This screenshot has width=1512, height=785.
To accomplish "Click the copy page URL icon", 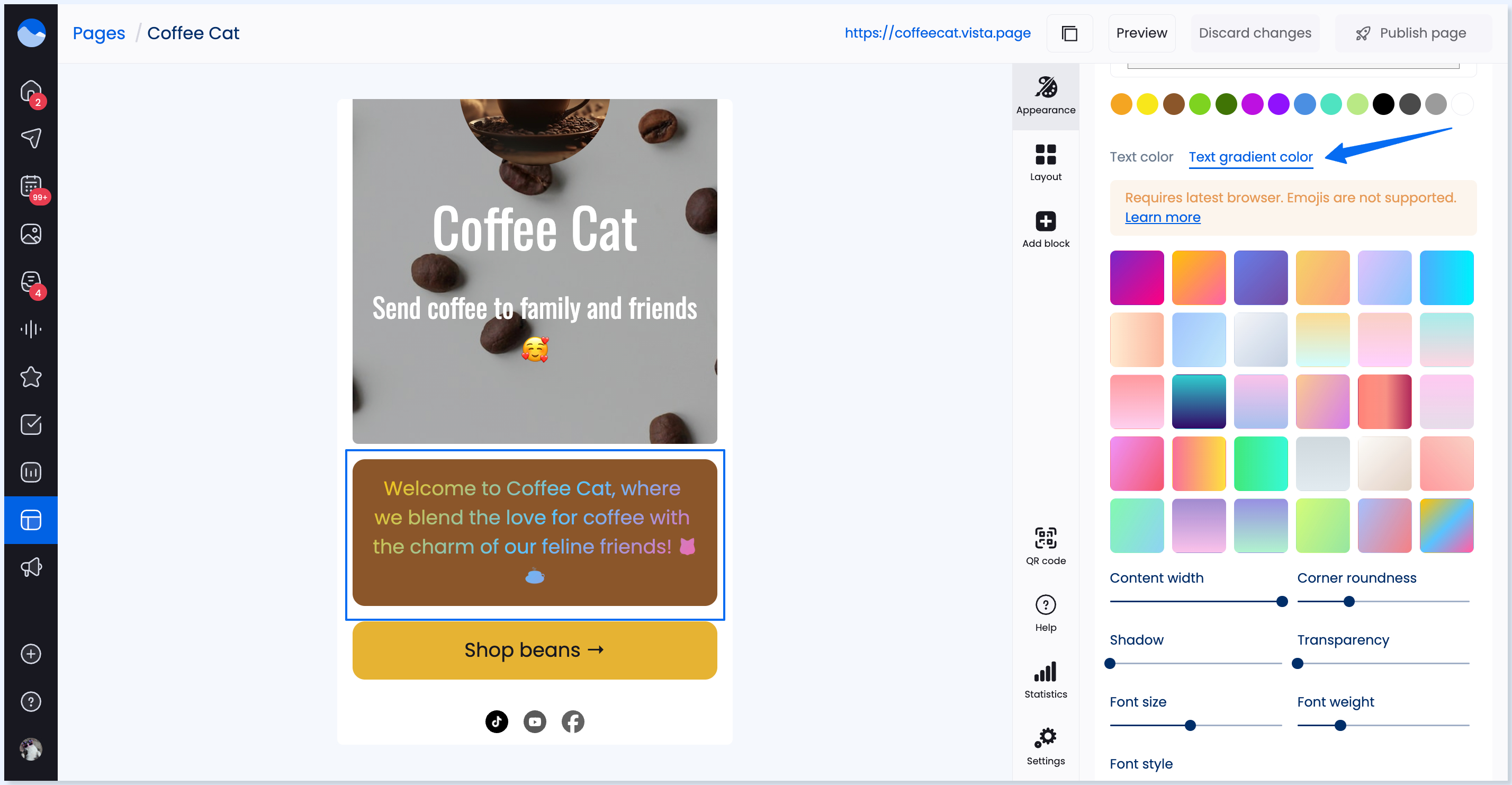I will click(x=1069, y=33).
